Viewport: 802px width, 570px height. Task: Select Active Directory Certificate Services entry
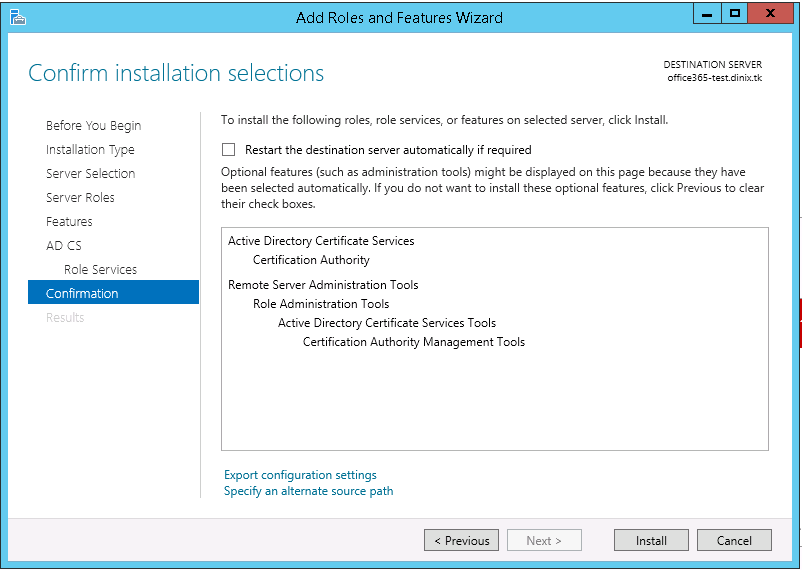(x=321, y=241)
